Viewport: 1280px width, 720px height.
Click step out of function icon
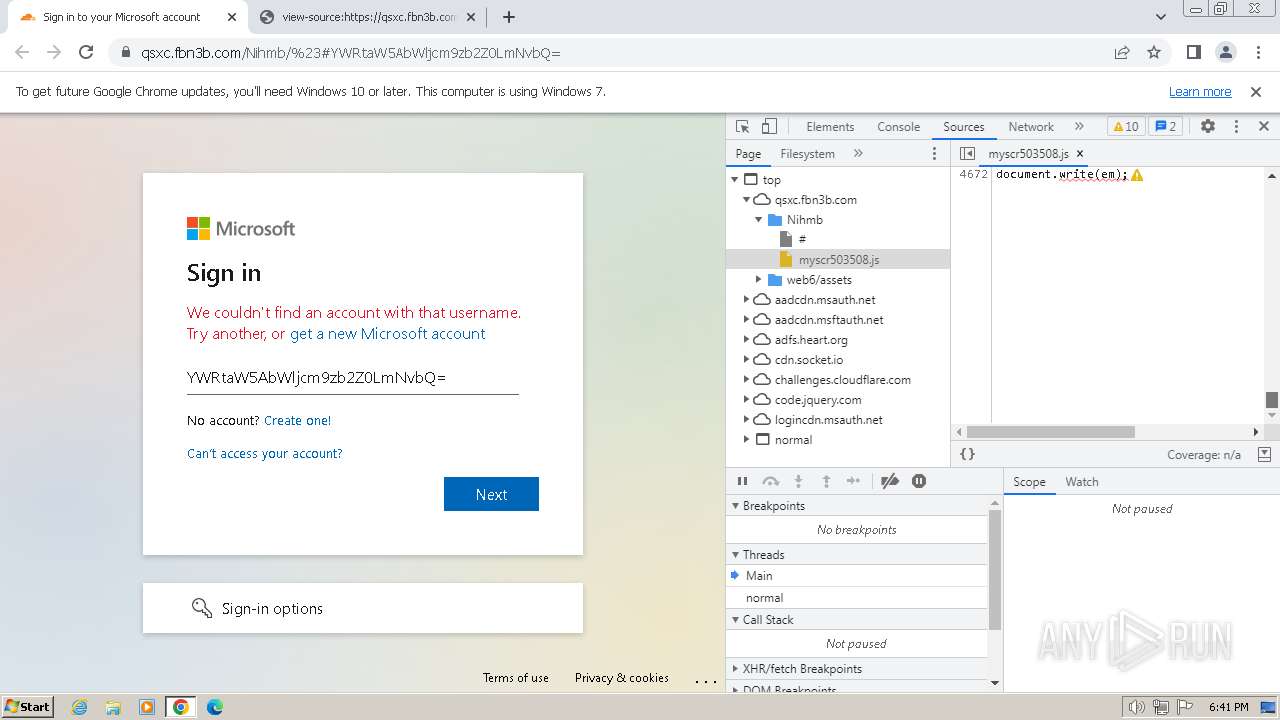pos(826,481)
